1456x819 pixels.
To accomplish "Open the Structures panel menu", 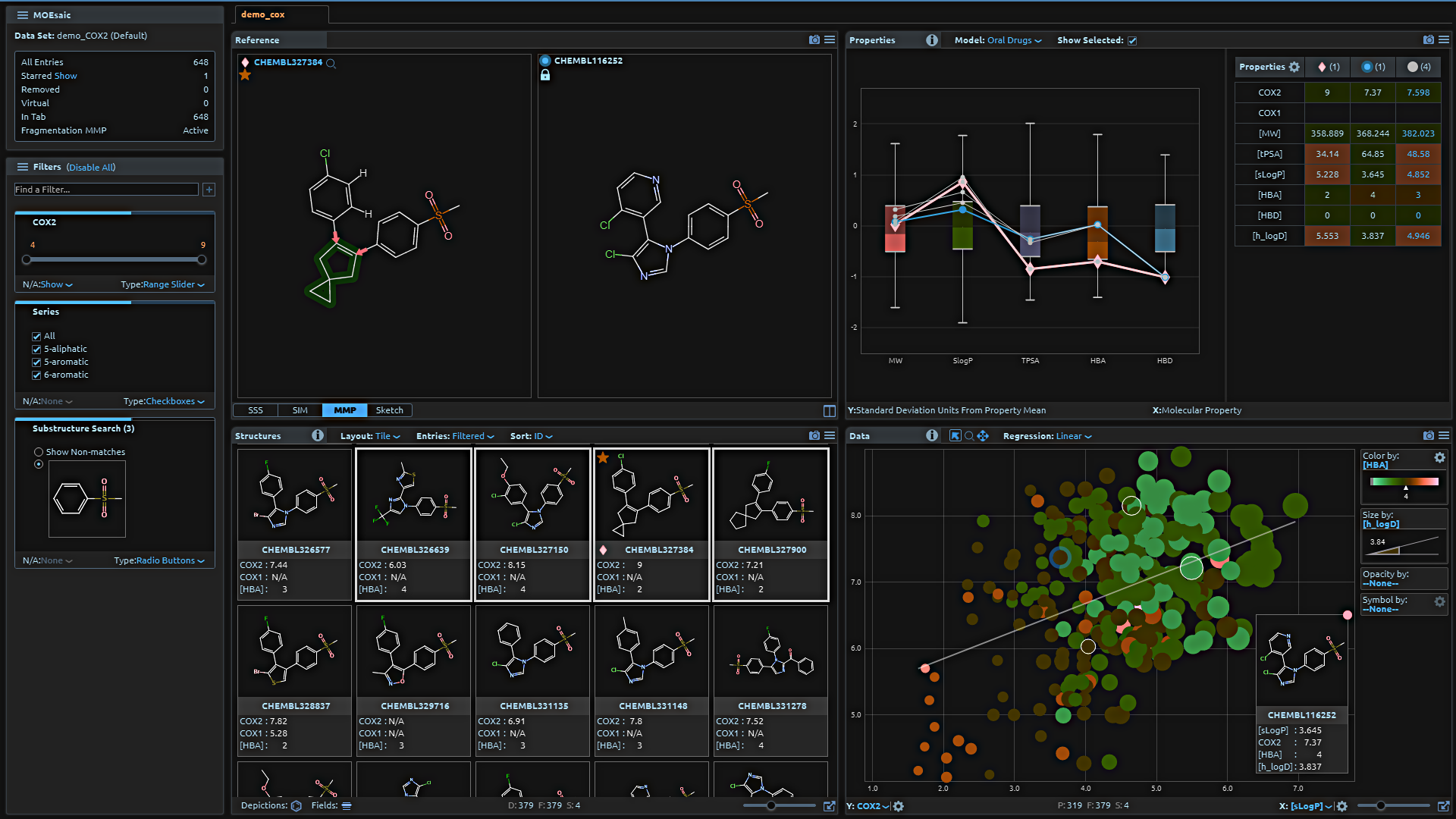I will (830, 435).
